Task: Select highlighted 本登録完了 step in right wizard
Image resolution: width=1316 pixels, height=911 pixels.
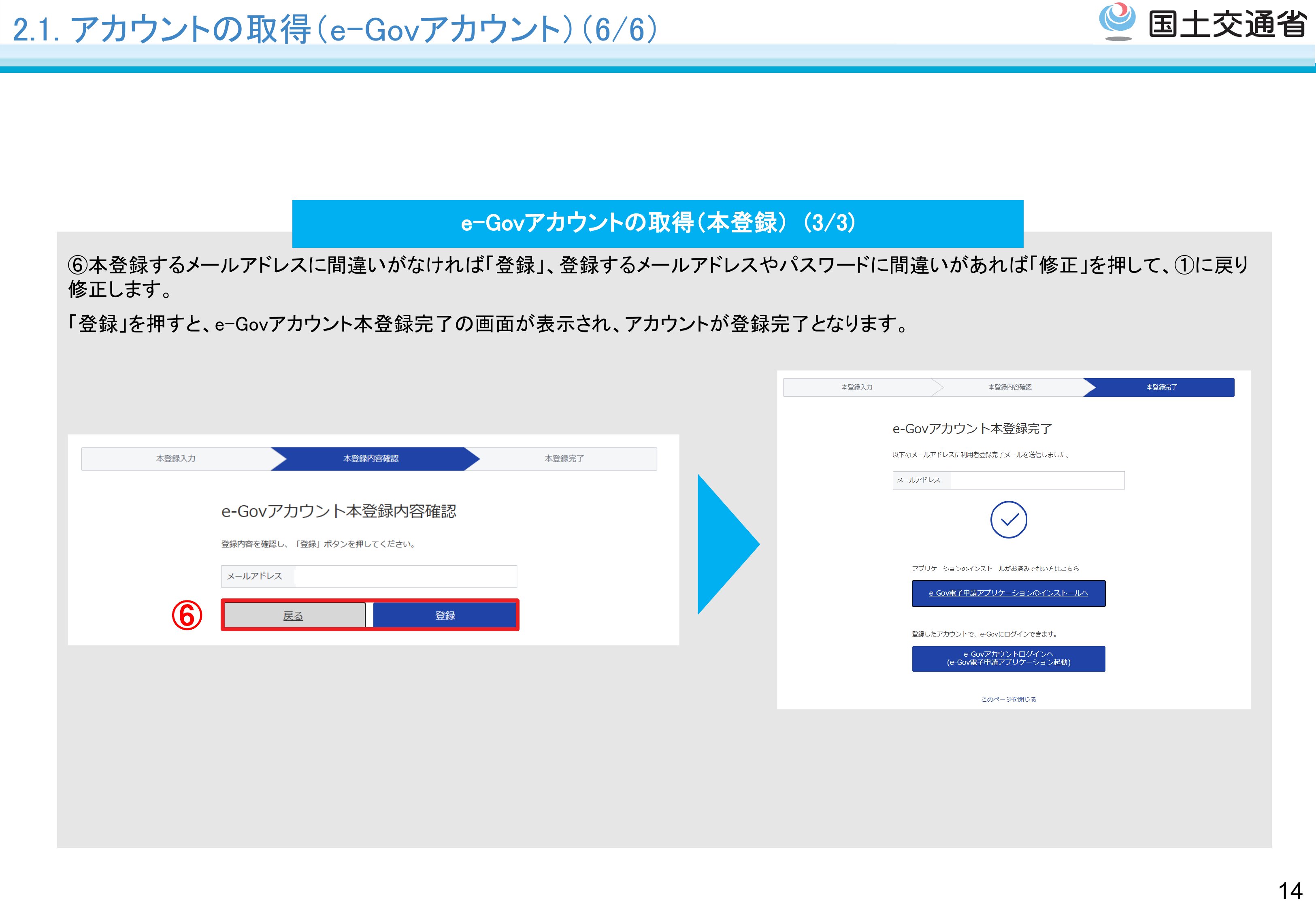Action: coord(1161,387)
